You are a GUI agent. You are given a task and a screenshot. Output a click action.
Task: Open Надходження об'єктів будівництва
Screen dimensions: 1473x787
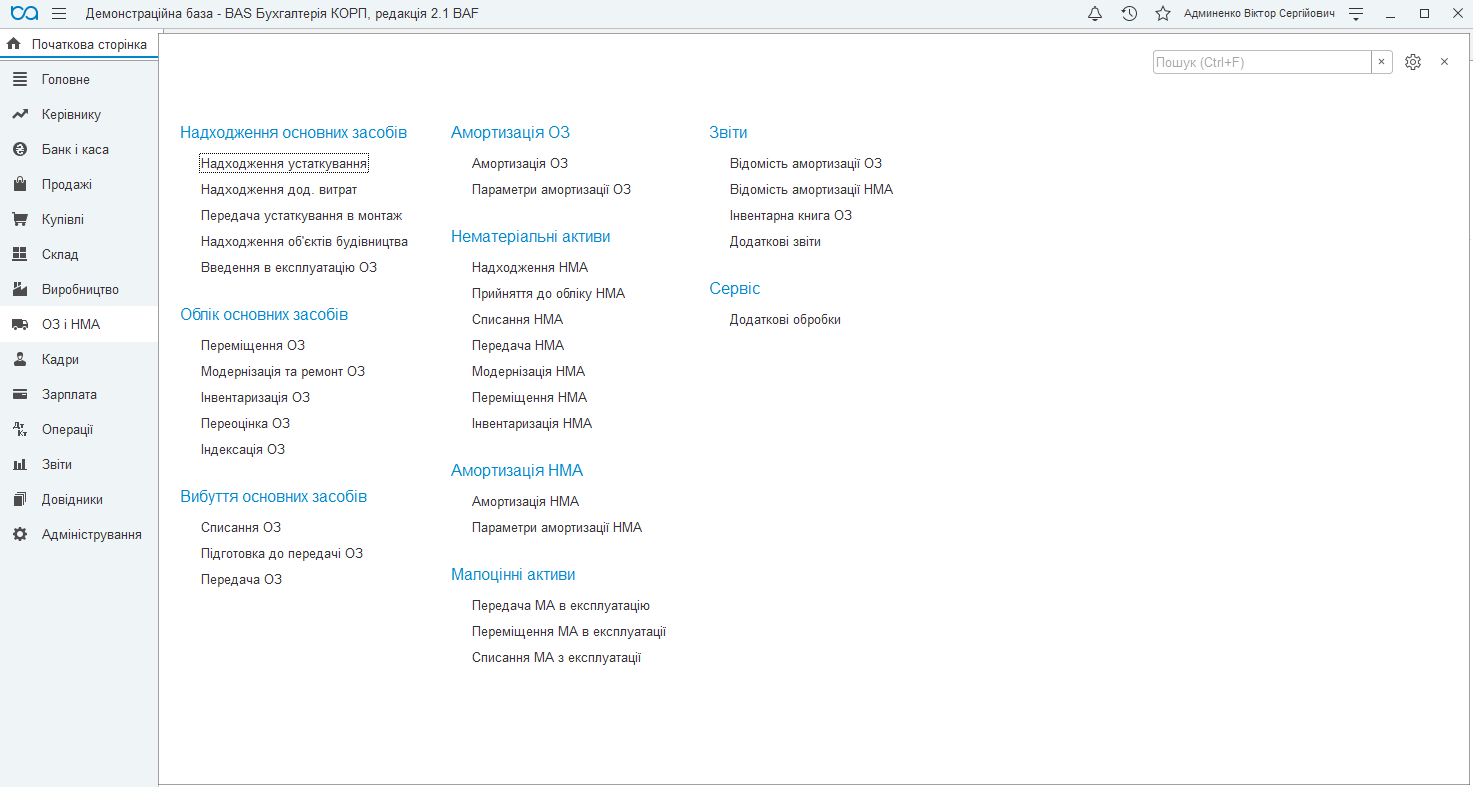click(304, 242)
